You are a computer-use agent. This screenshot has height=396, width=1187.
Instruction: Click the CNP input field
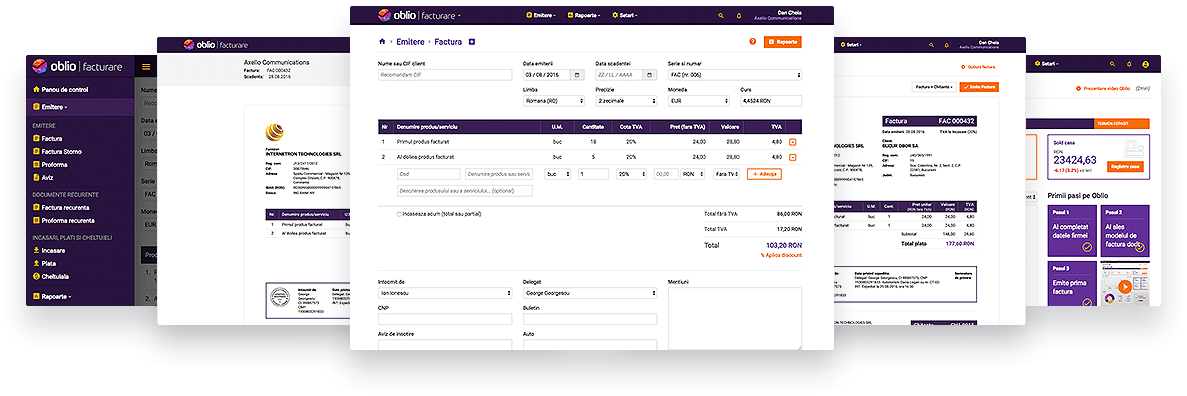tap(444, 319)
